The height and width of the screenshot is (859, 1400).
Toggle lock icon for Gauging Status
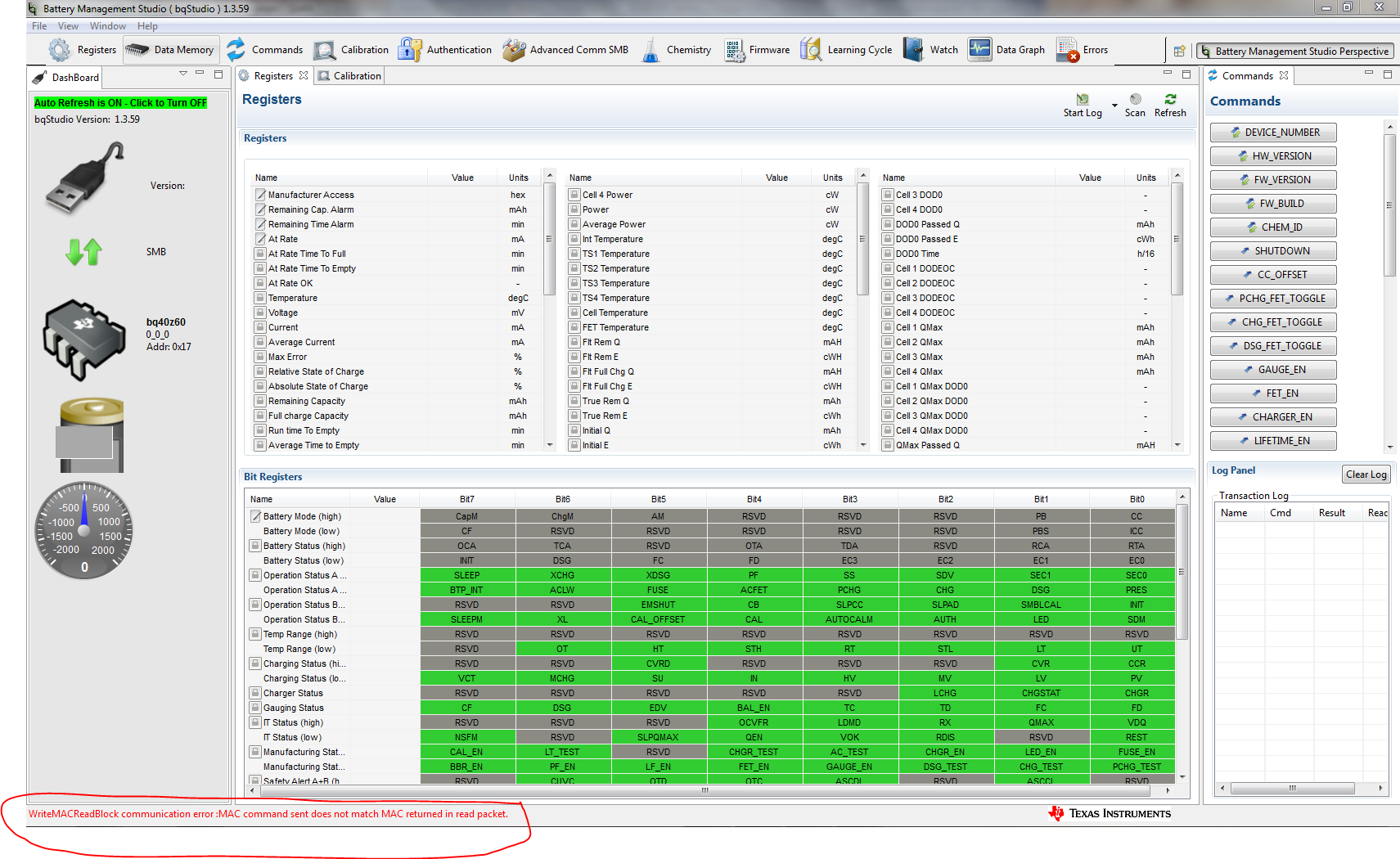[255, 708]
